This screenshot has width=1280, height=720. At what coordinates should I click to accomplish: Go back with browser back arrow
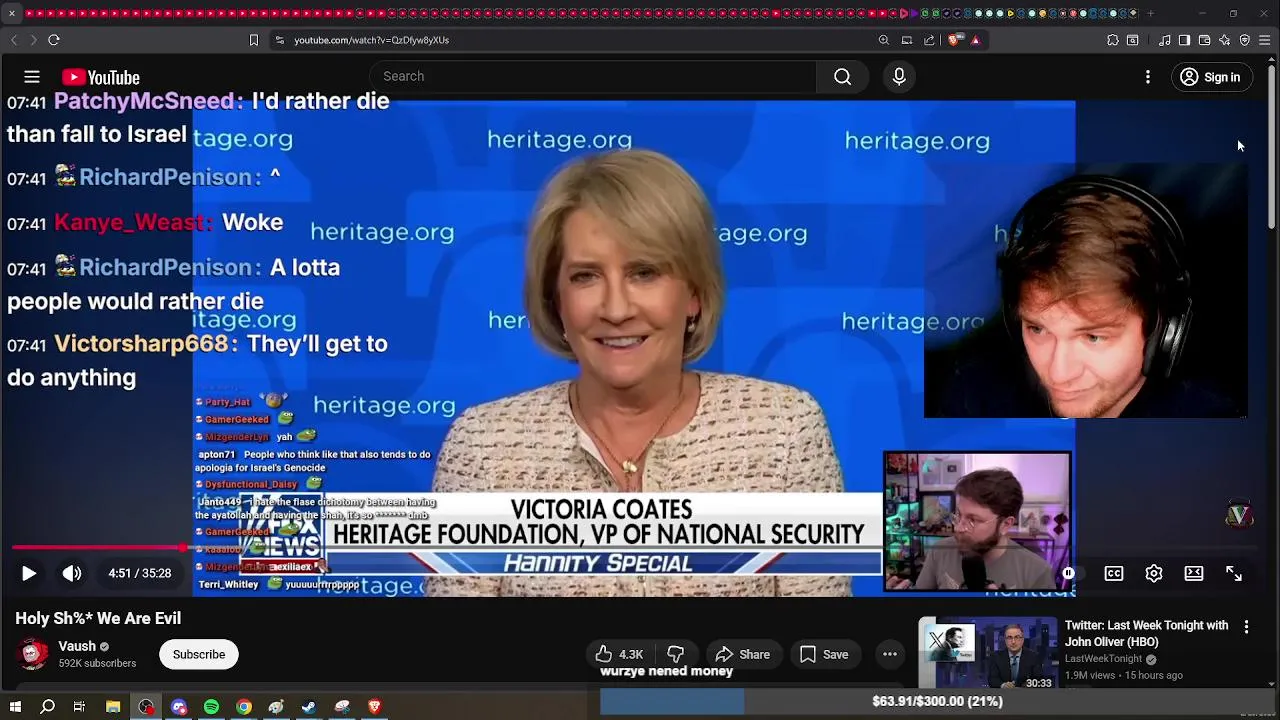point(14,40)
